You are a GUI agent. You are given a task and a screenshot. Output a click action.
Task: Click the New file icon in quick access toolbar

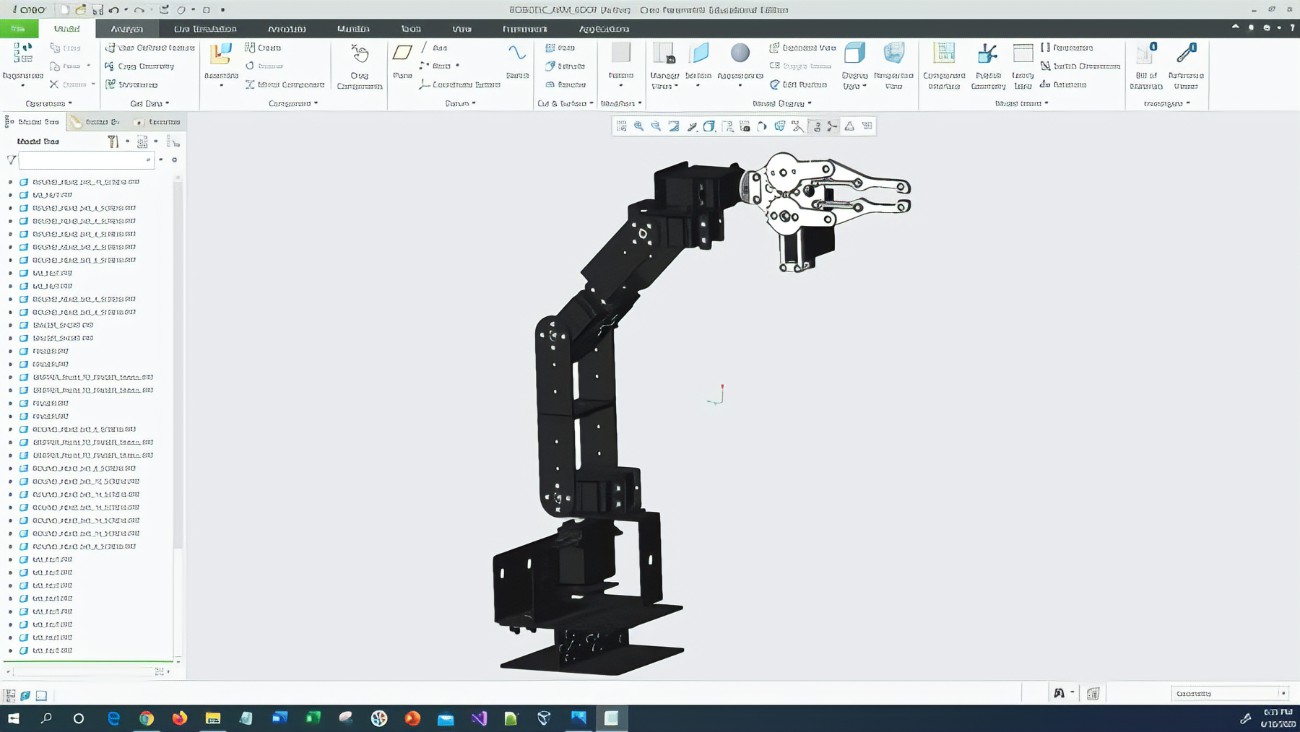(64, 10)
